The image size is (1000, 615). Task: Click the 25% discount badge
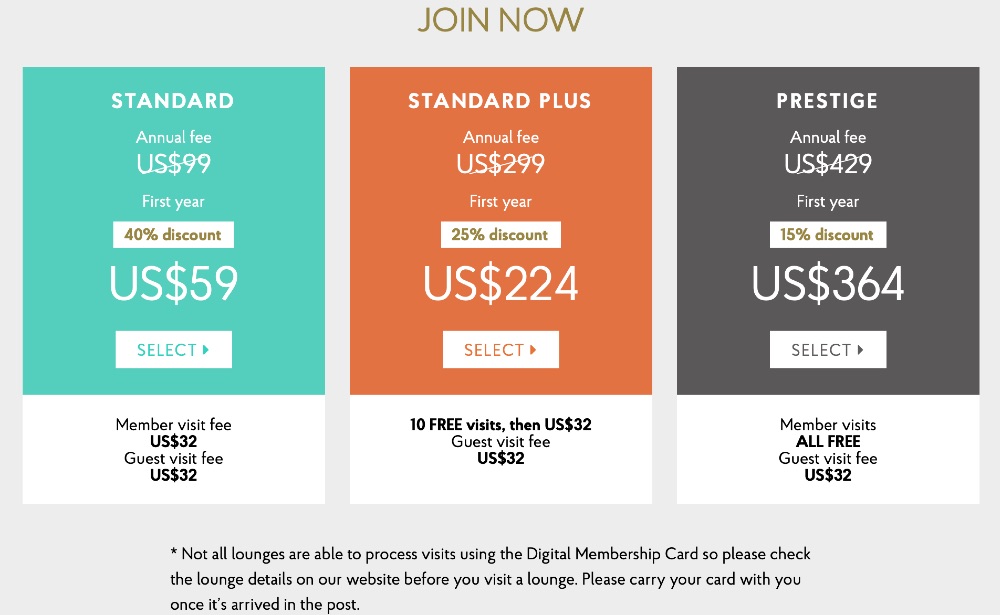tap(500, 235)
